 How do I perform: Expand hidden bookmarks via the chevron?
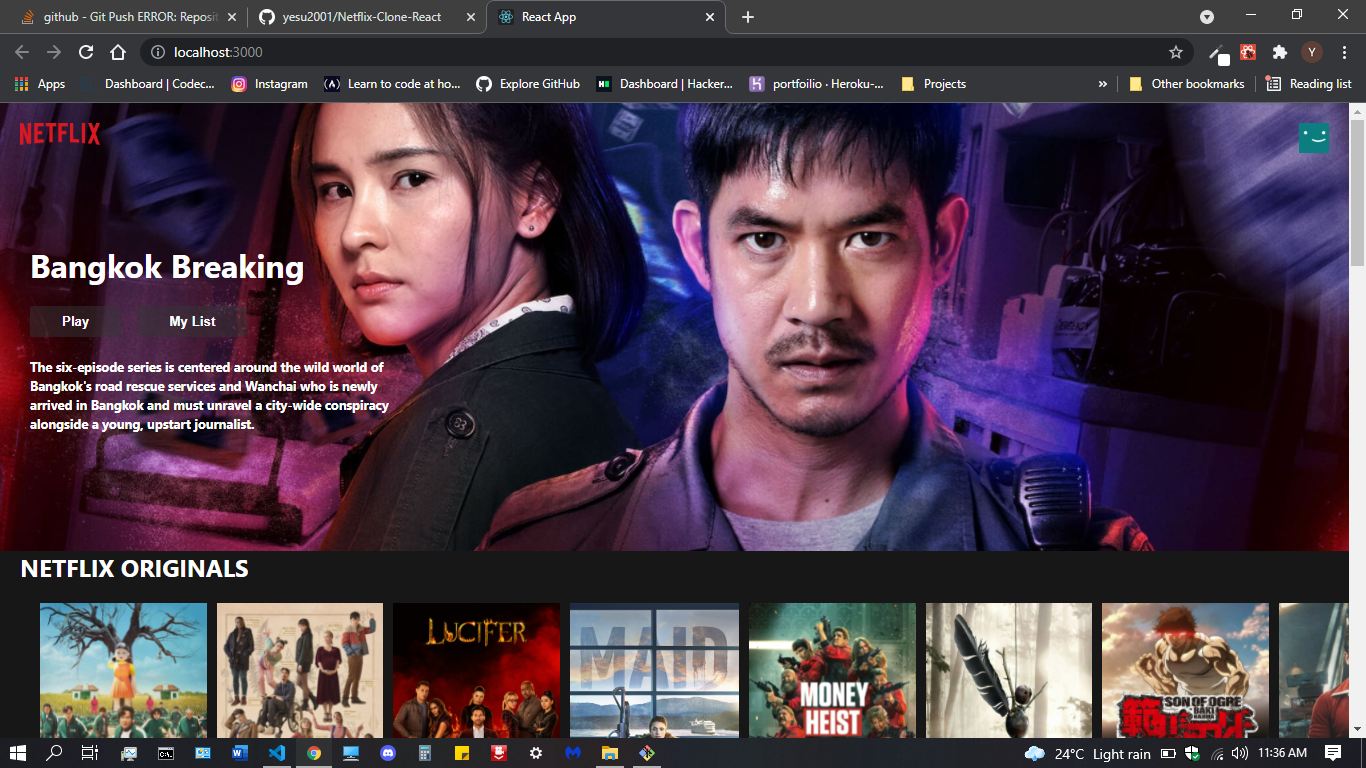1103,84
